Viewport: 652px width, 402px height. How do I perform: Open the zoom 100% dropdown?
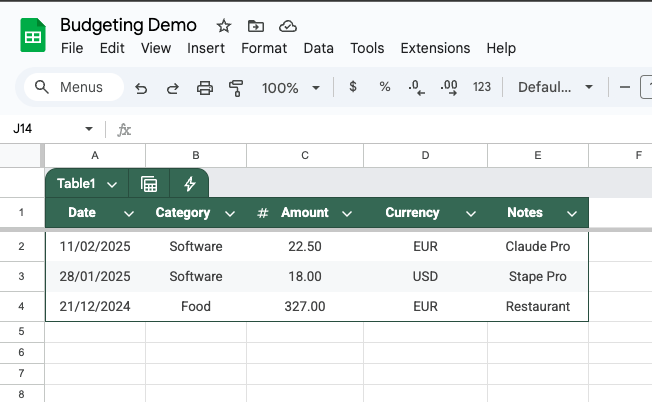[291, 88]
